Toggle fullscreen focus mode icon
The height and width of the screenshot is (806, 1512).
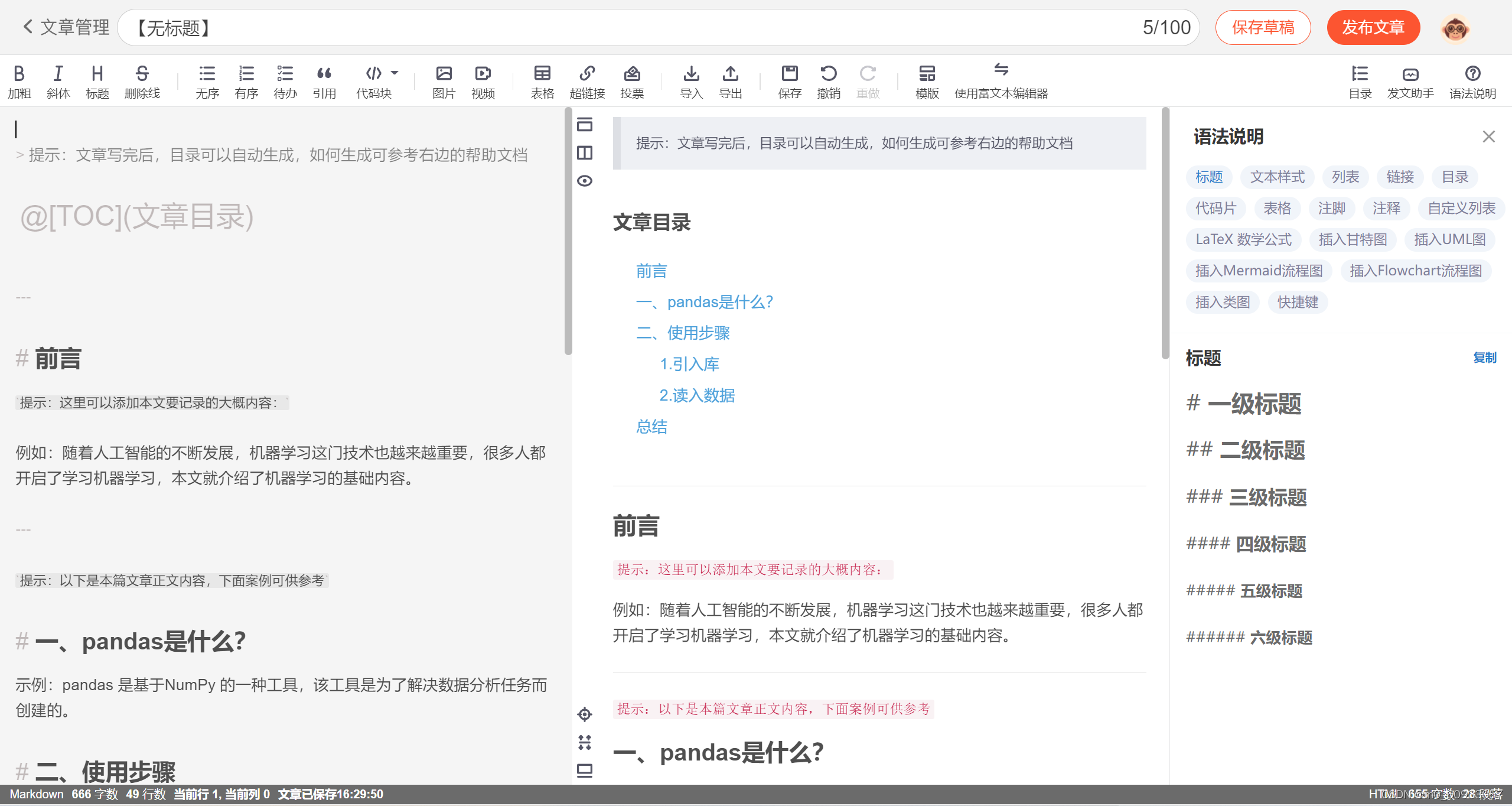(x=585, y=742)
